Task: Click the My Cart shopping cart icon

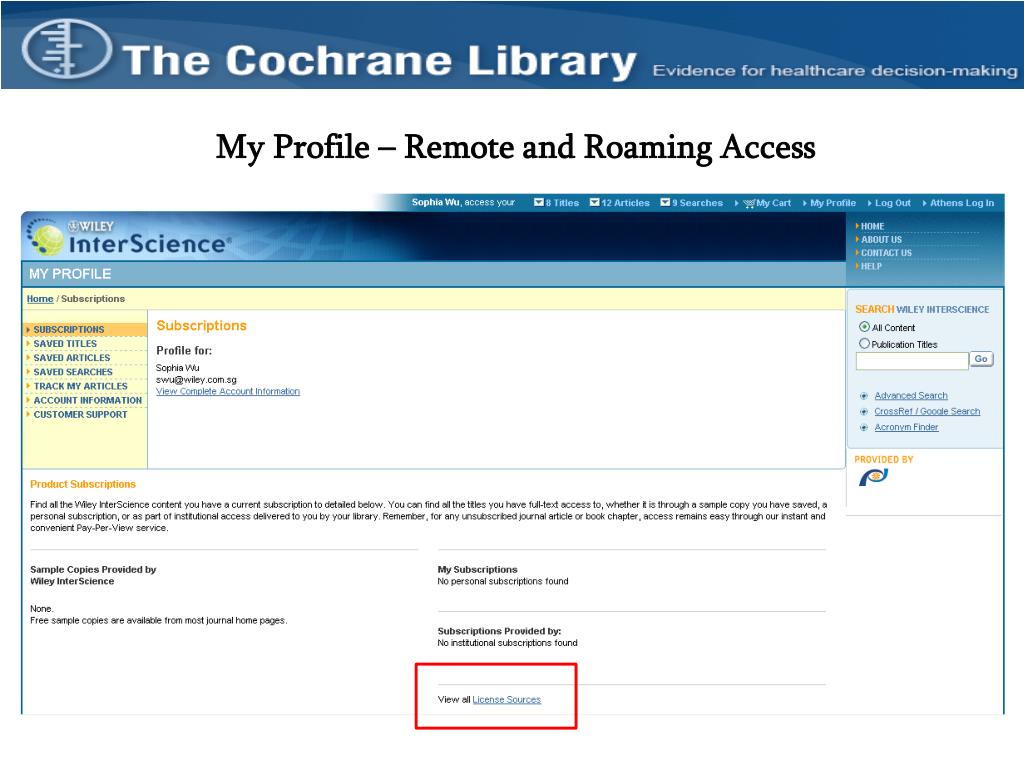Action: 748,203
